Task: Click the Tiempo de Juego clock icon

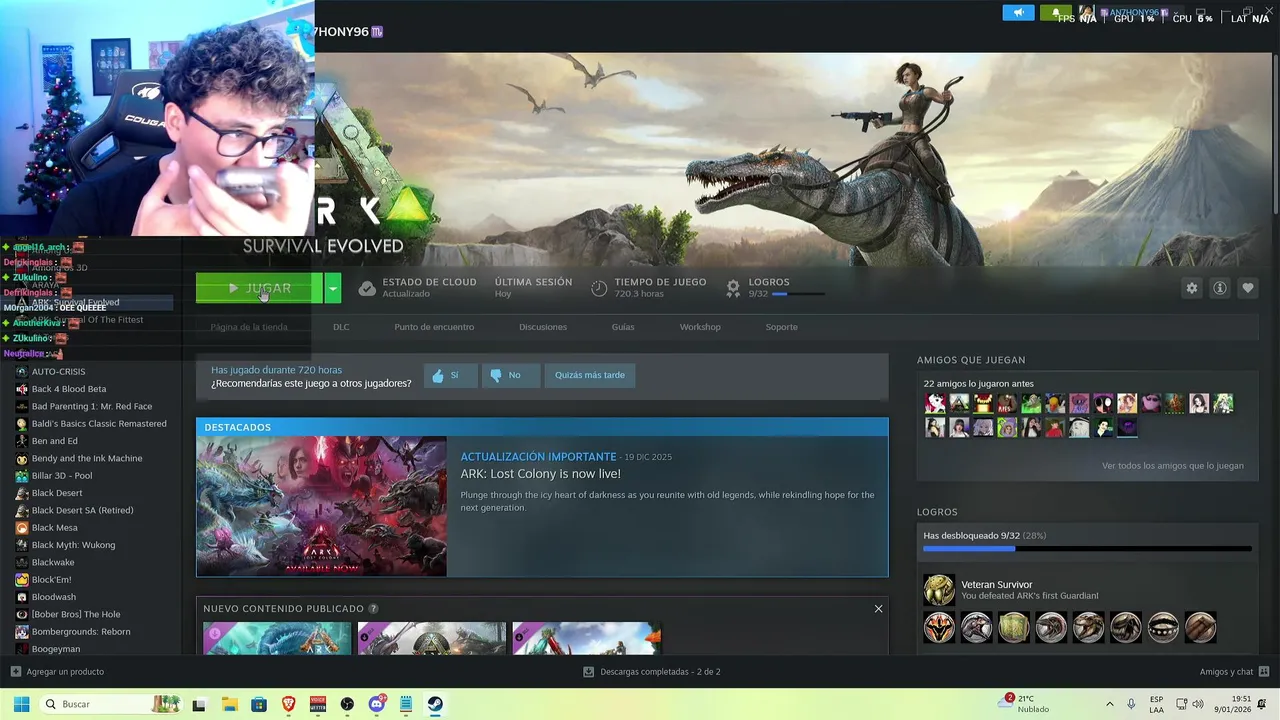Action: [x=599, y=288]
